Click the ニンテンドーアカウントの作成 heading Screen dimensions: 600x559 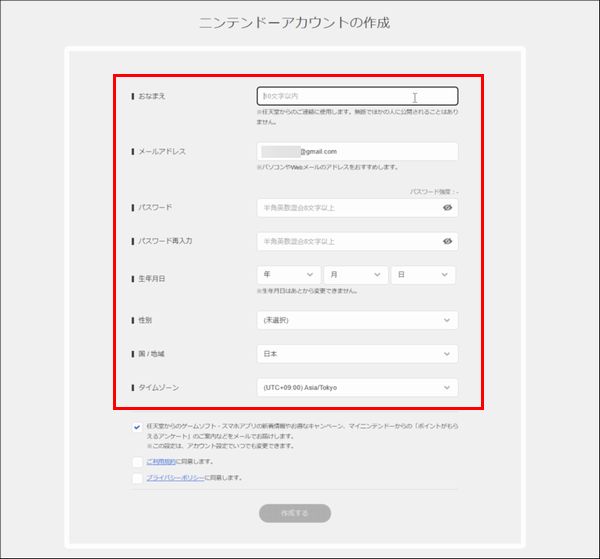pyautogui.click(x=295, y=23)
